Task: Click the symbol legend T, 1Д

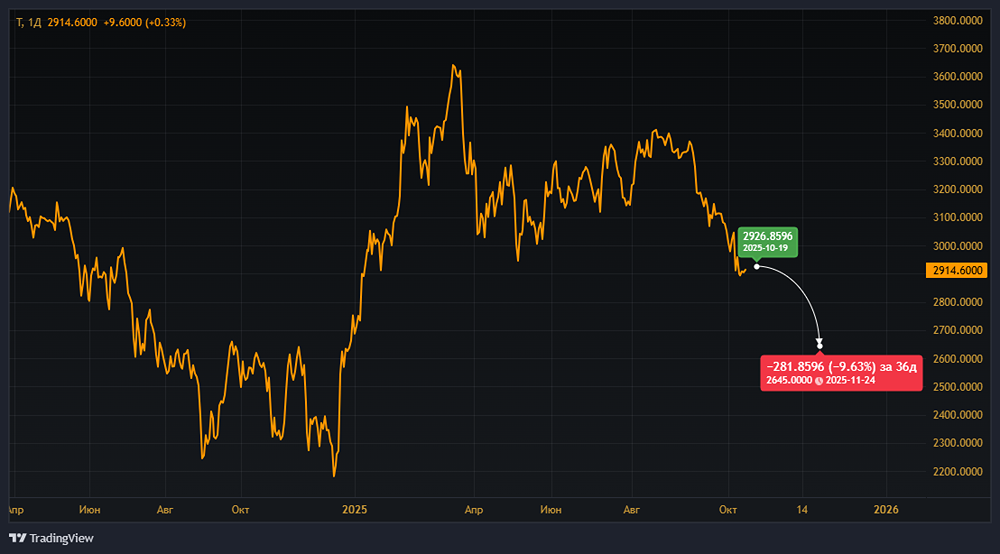Action: [29, 22]
